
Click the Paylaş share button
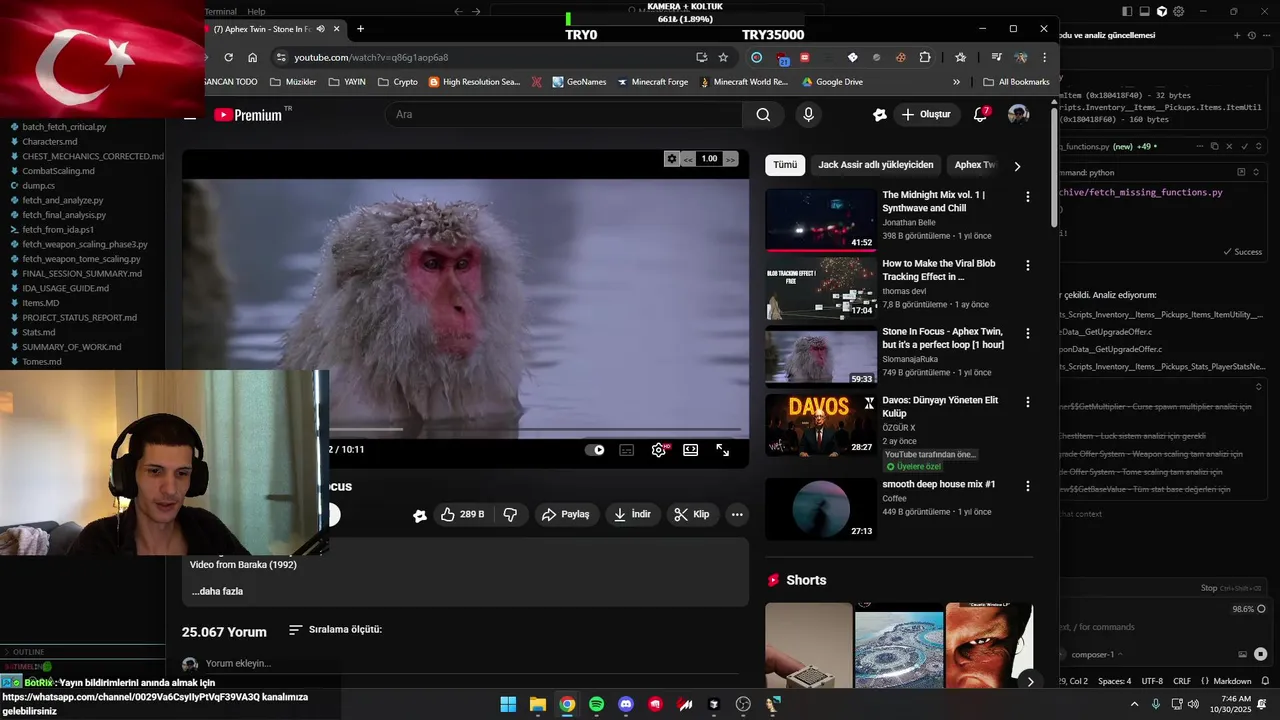565,514
